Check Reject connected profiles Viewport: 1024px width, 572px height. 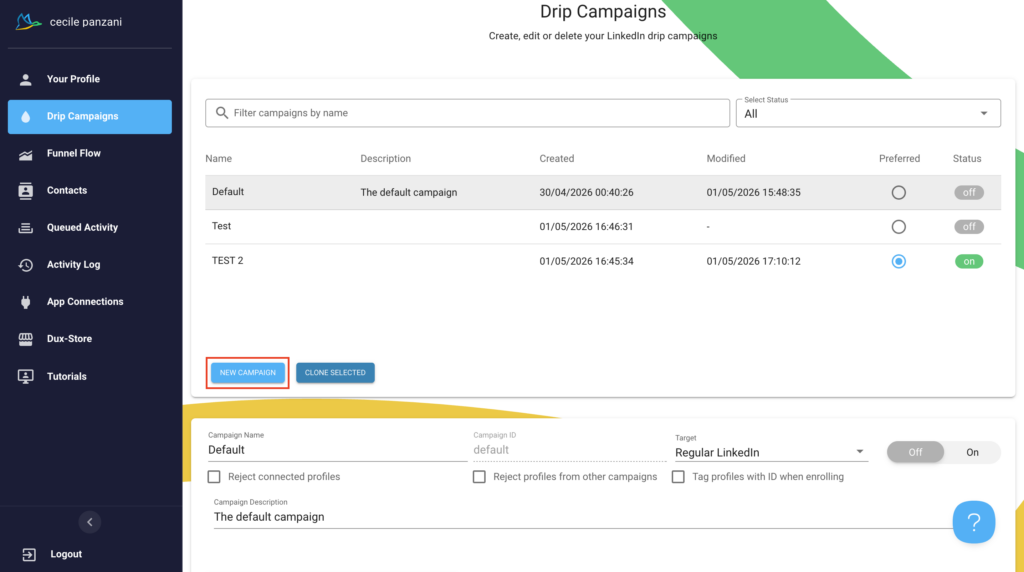coord(214,477)
